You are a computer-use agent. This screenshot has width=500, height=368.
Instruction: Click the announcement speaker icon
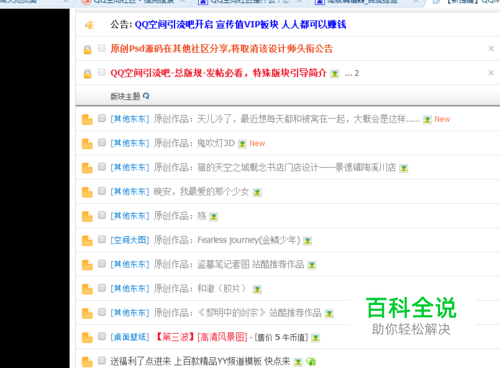(x=90, y=25)
